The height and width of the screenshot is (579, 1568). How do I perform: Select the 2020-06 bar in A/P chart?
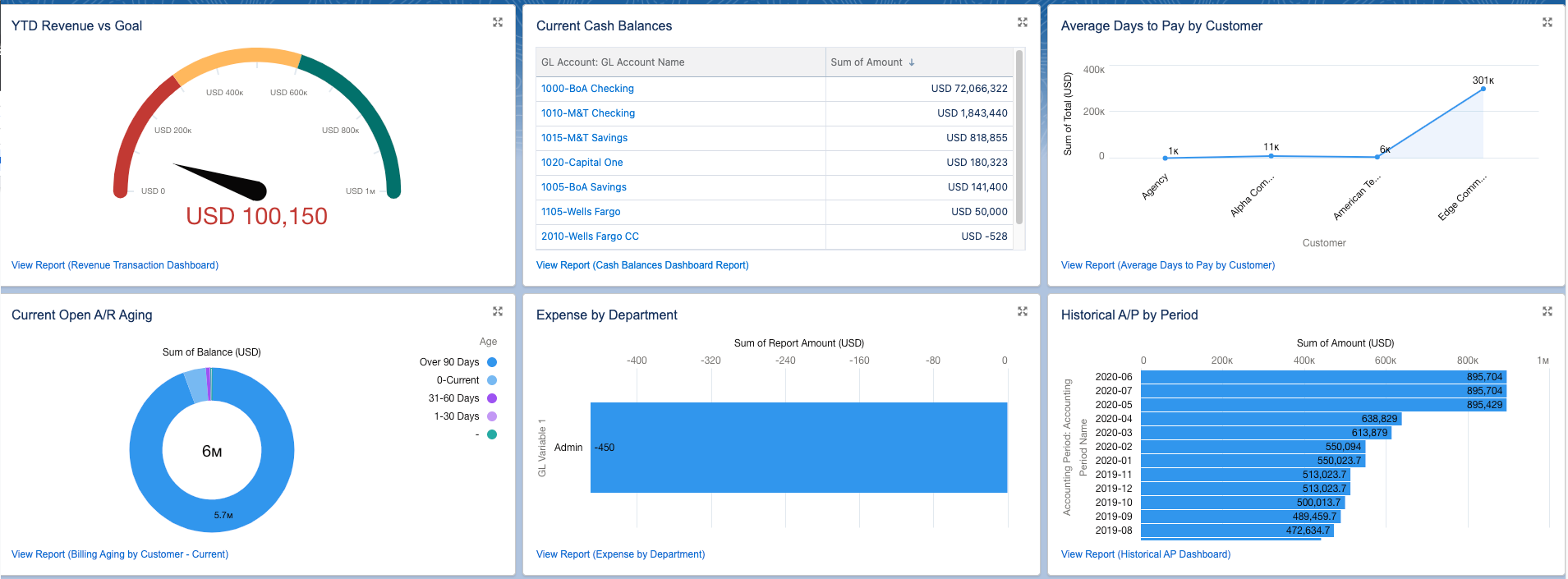click(1322, 377)
